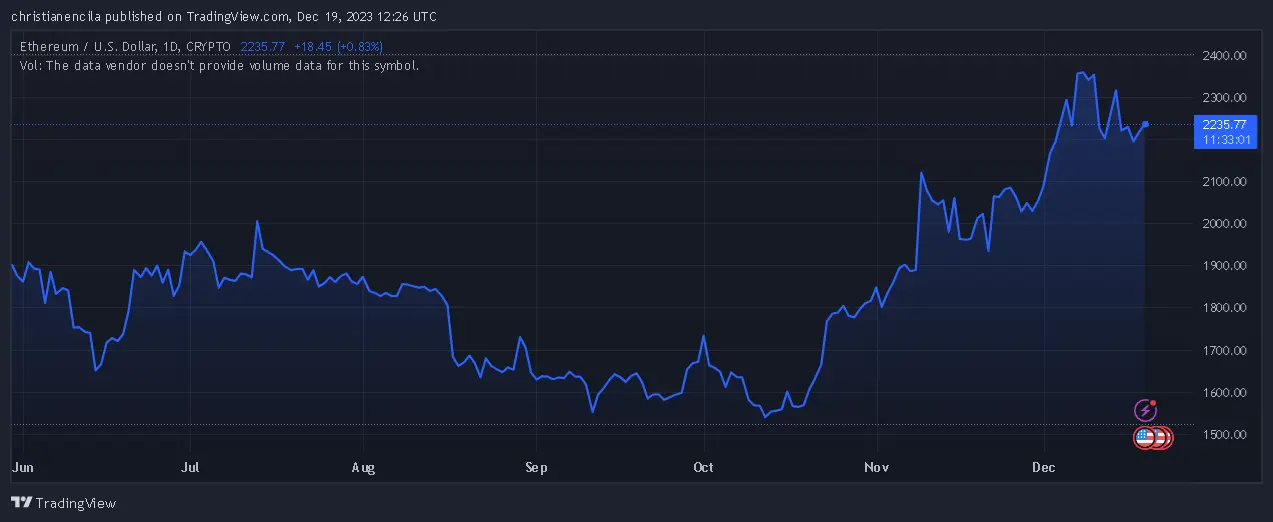Click the 11:33:01 bar countdown timer
1273x522 pixels.
(x=1229, y=140)
